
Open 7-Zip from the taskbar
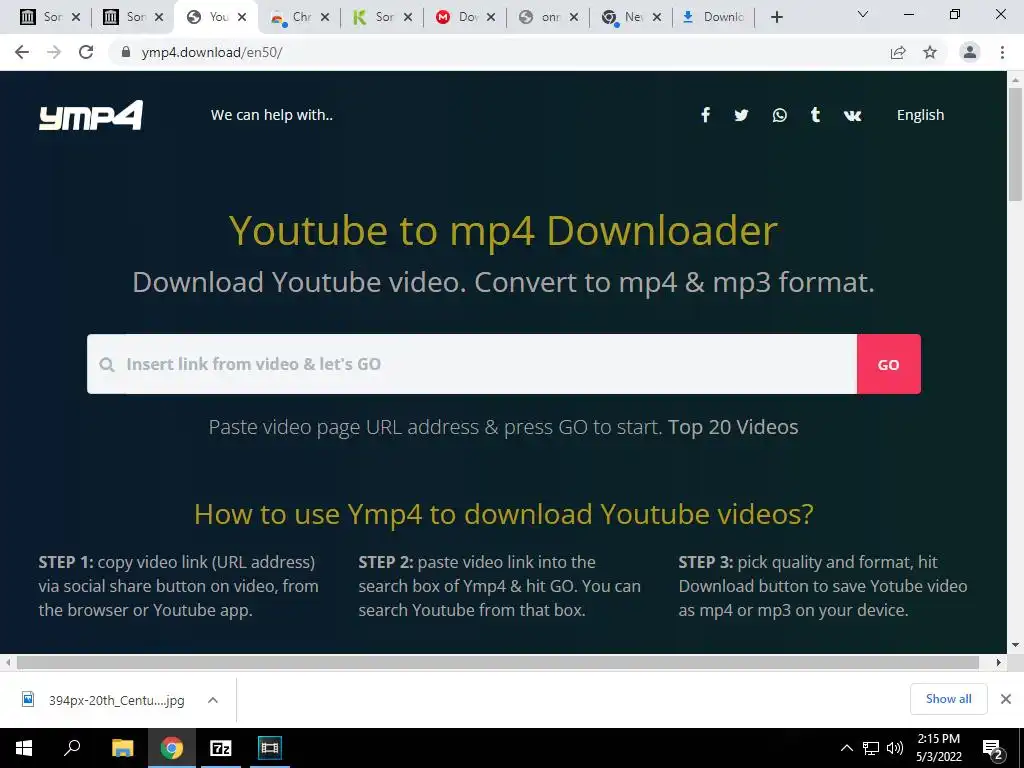[221, 748]
